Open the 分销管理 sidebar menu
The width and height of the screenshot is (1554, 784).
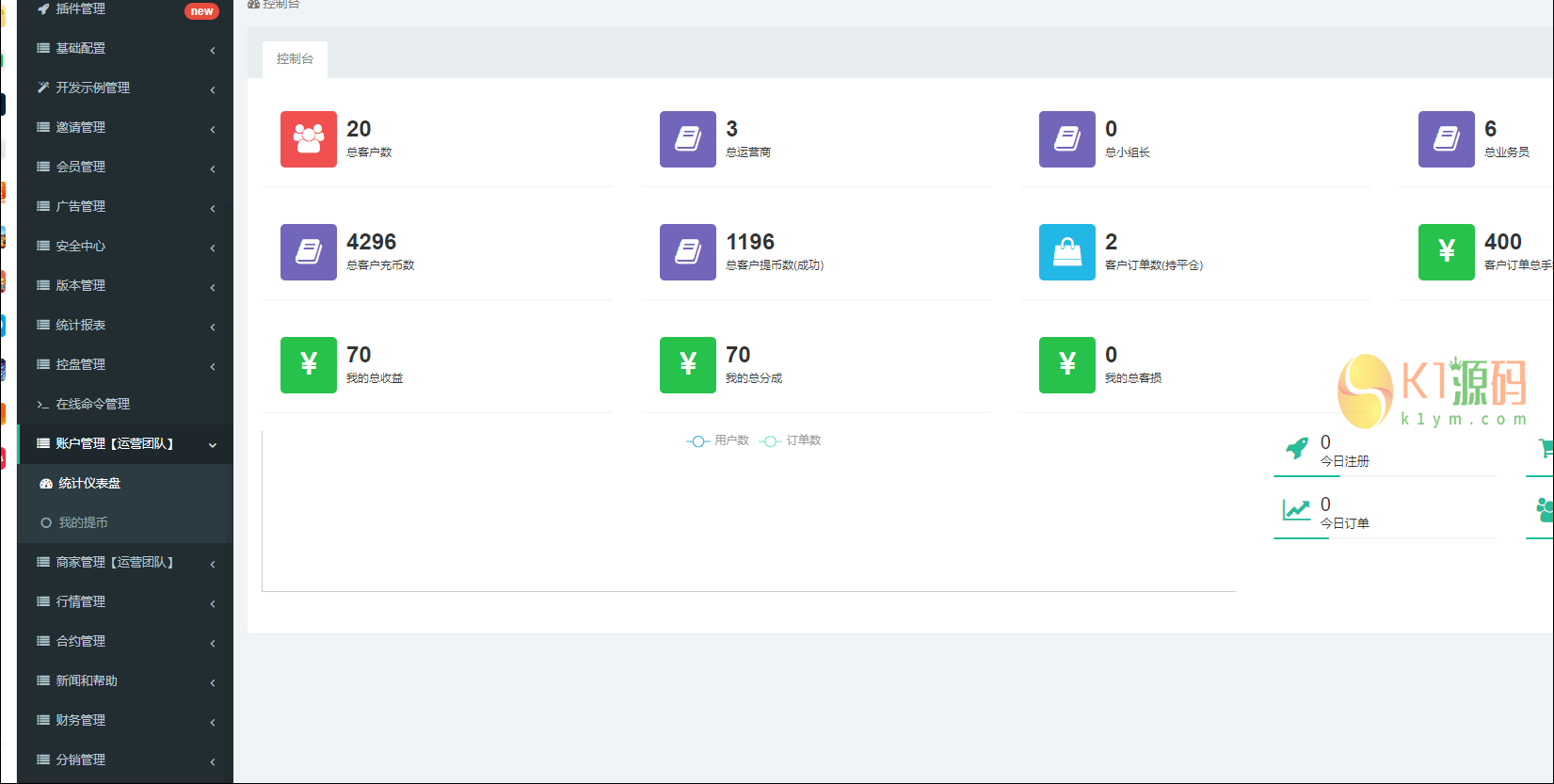coord(125,760)
